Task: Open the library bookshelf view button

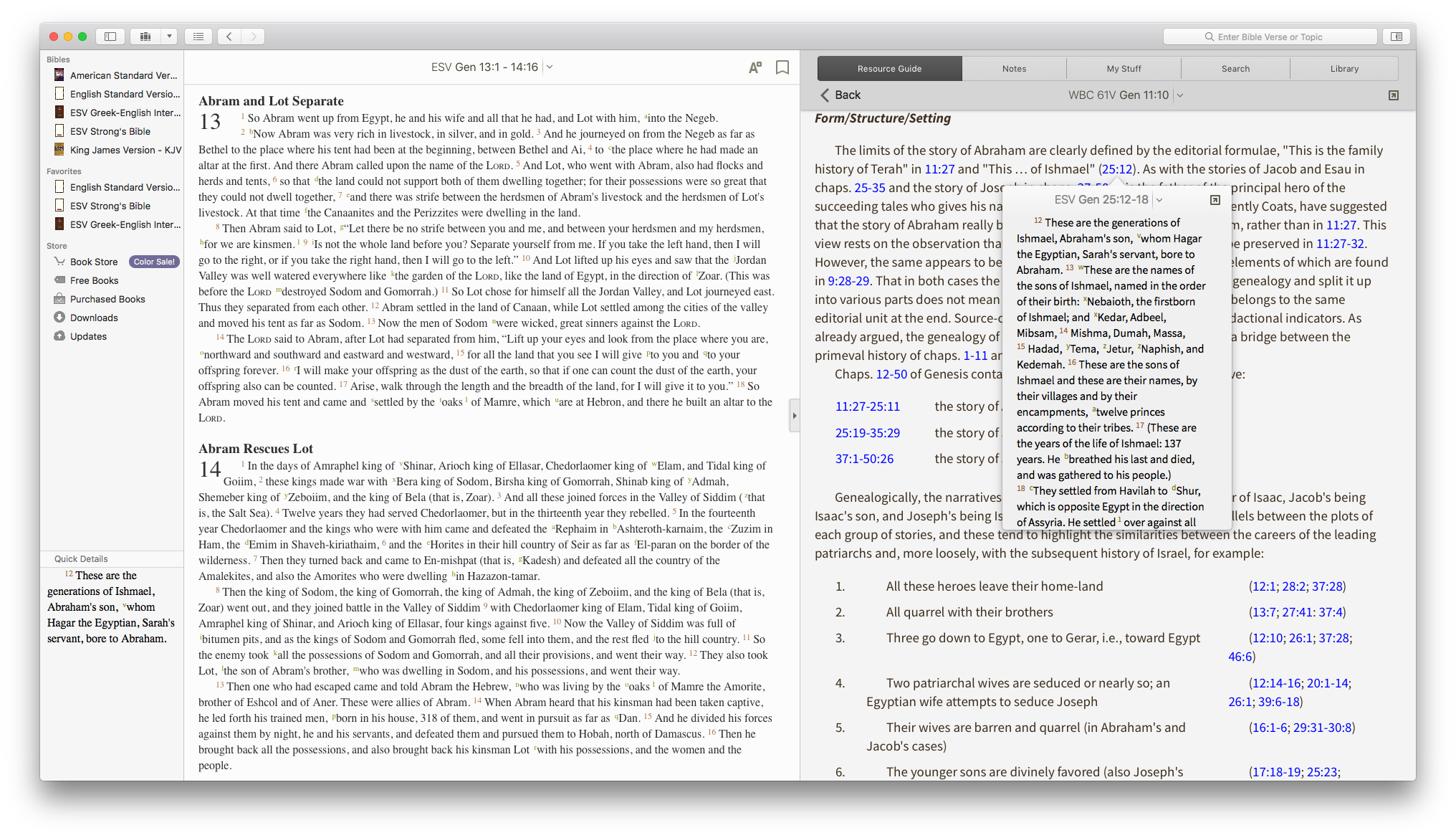Action: tap(145, 37)
